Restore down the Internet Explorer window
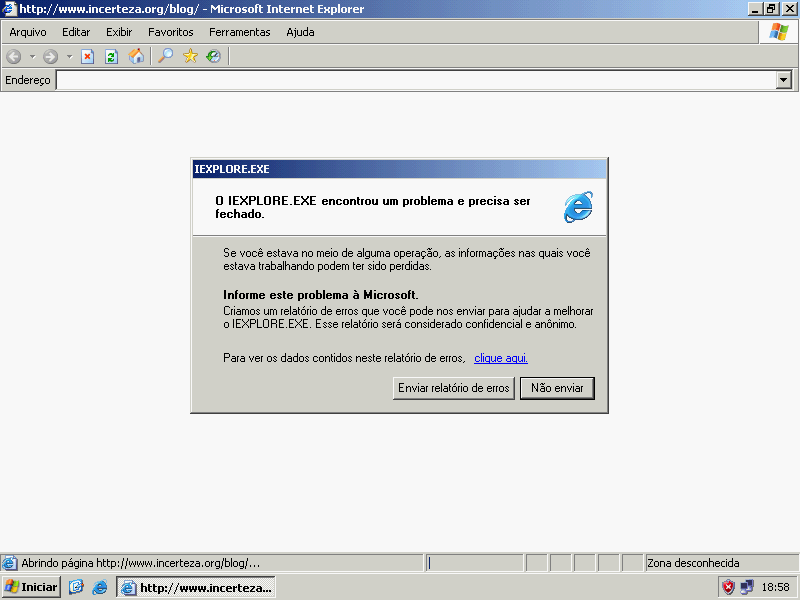Screen dimensions: 800x600 point(770,9)
